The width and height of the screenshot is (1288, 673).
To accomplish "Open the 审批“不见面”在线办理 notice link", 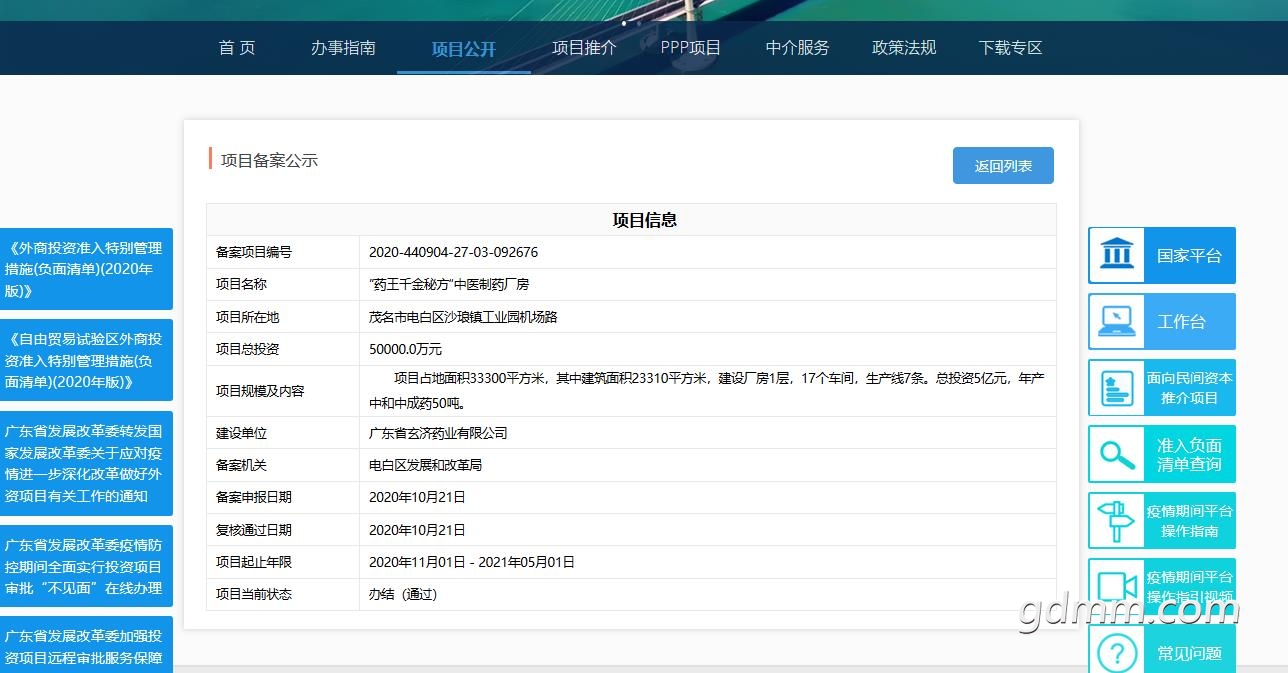I will pyautogui.click(x=84, y=566).
